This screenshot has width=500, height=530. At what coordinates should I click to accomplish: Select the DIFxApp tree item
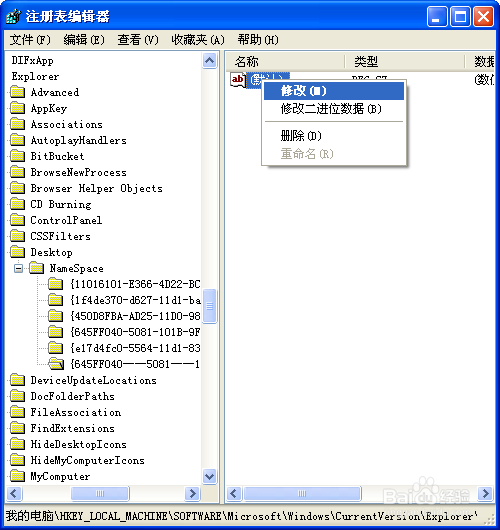point(32,61)
